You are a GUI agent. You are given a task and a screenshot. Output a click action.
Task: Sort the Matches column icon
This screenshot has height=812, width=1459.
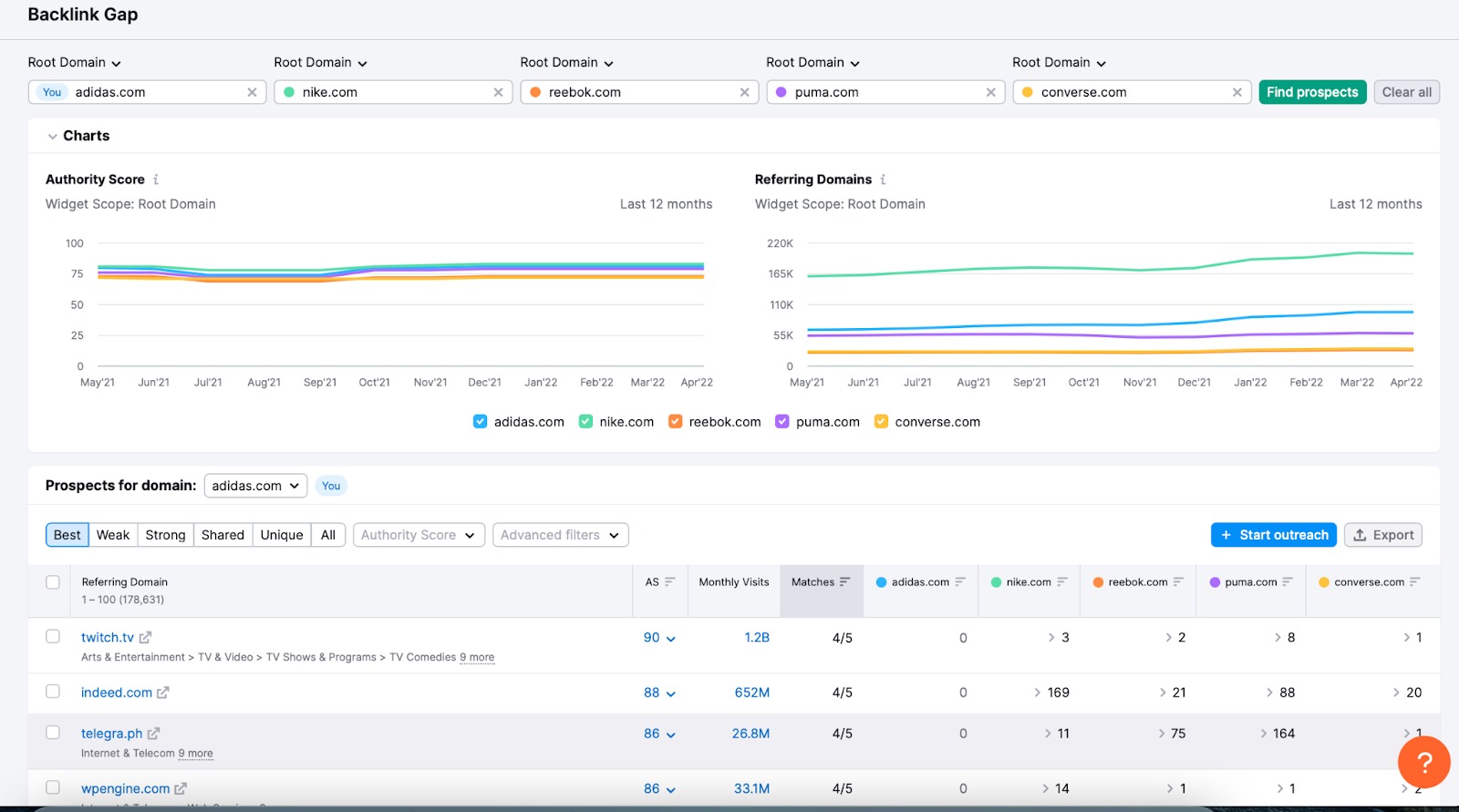pos(845,582)
